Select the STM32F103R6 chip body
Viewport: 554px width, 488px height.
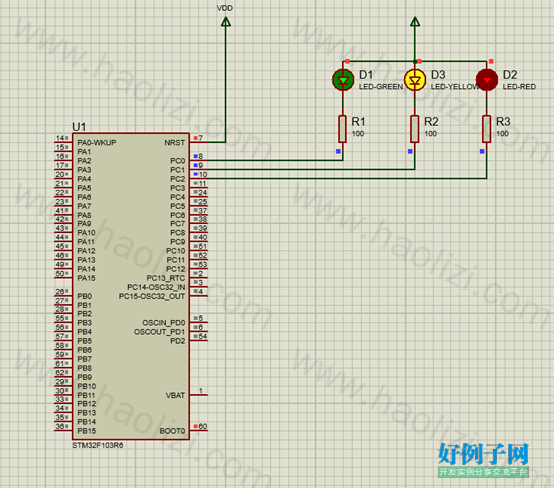point(131,286)
